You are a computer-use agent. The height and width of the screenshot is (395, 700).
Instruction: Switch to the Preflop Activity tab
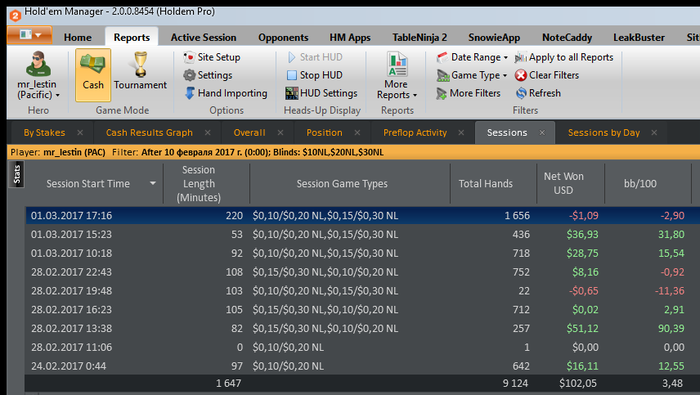point(415,133)
